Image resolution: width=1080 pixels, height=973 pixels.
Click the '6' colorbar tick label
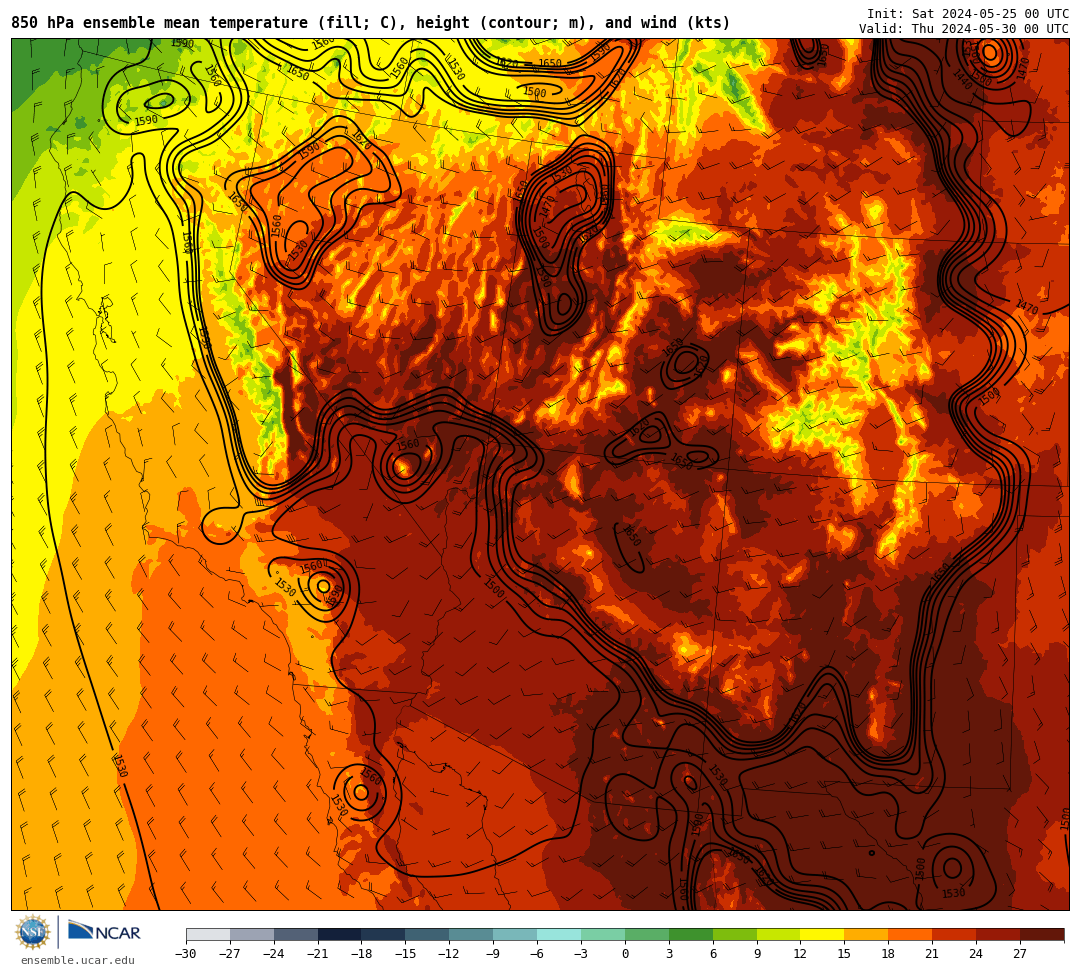click(x=713, y=954)
